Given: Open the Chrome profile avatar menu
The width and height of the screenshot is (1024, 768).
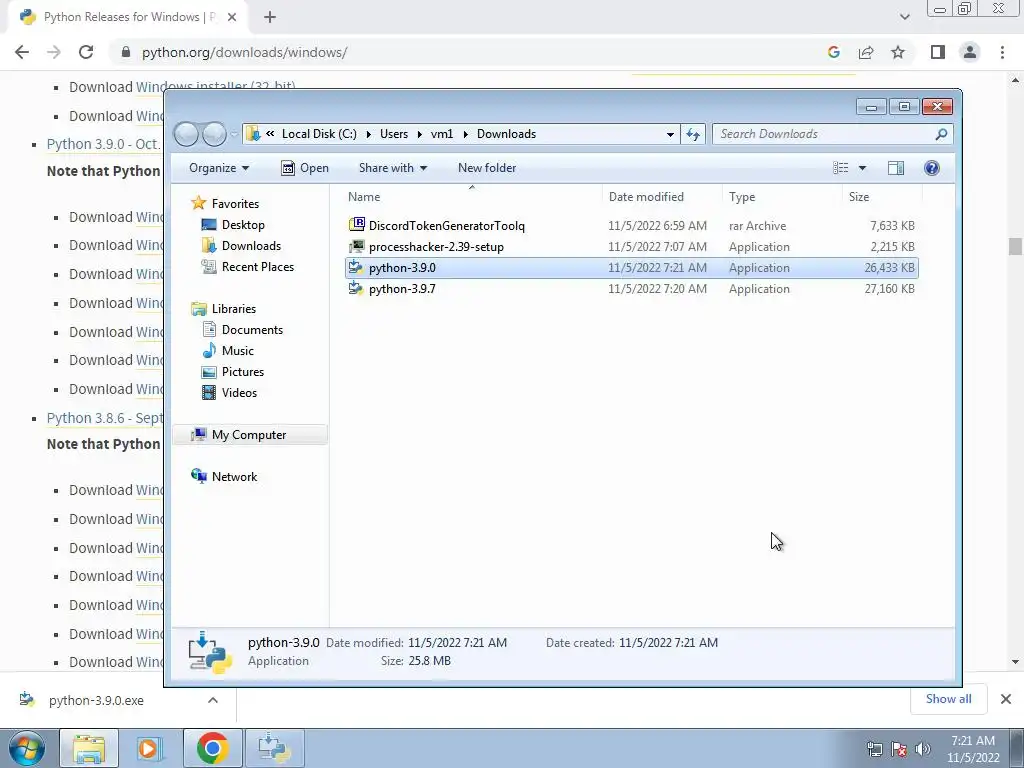Looking at the screenshot, I should click(970, 52).
